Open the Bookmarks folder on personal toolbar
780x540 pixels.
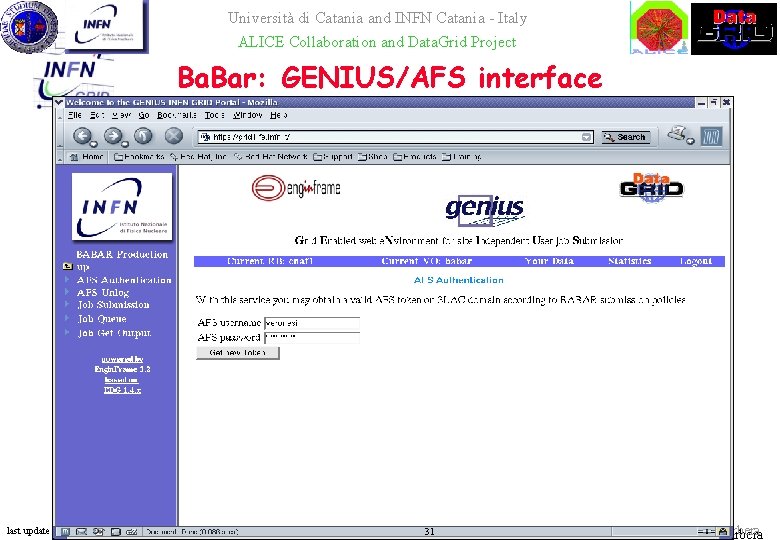click(139, 157)
